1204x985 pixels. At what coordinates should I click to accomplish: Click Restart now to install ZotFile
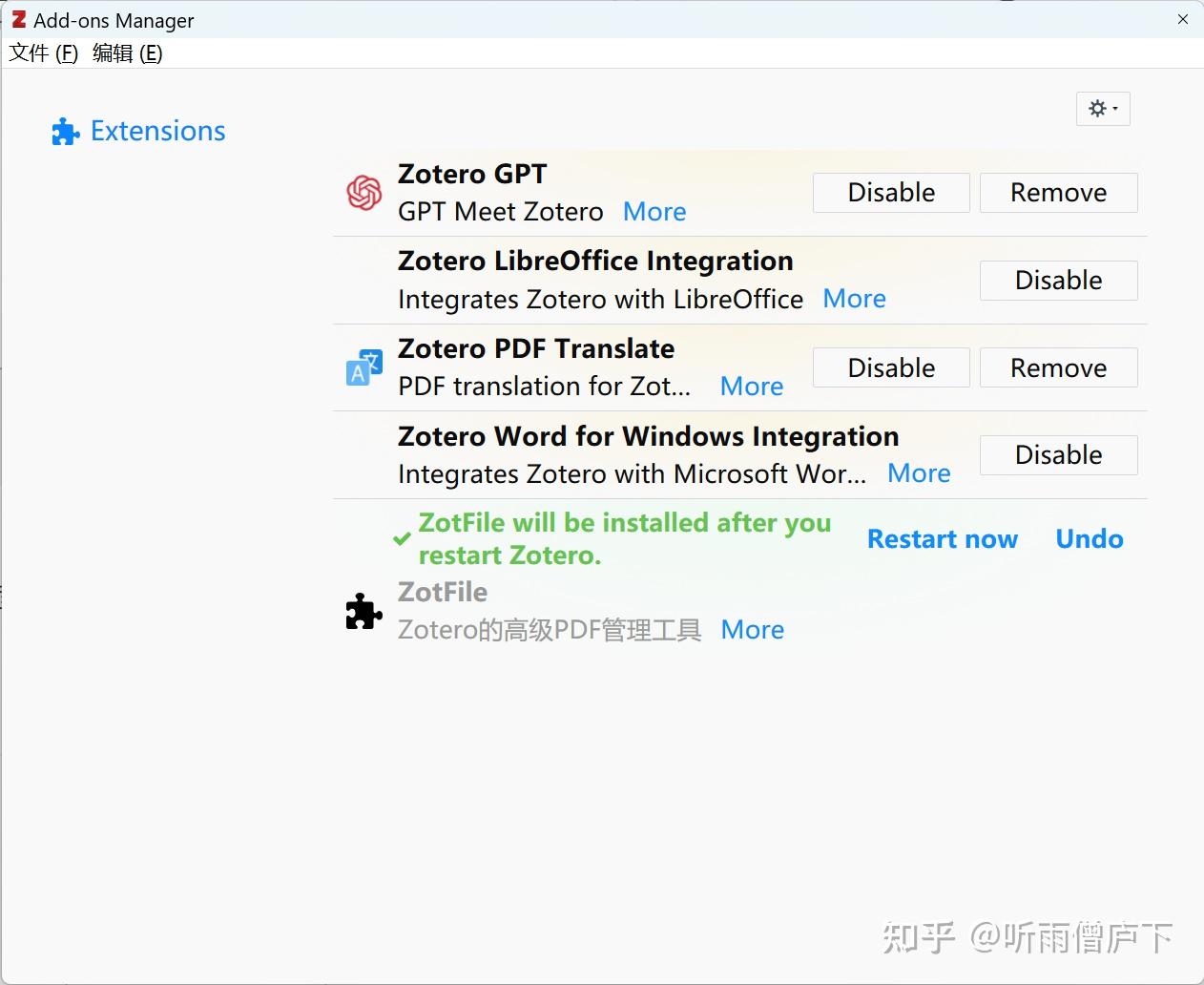(x=943, y=538)
